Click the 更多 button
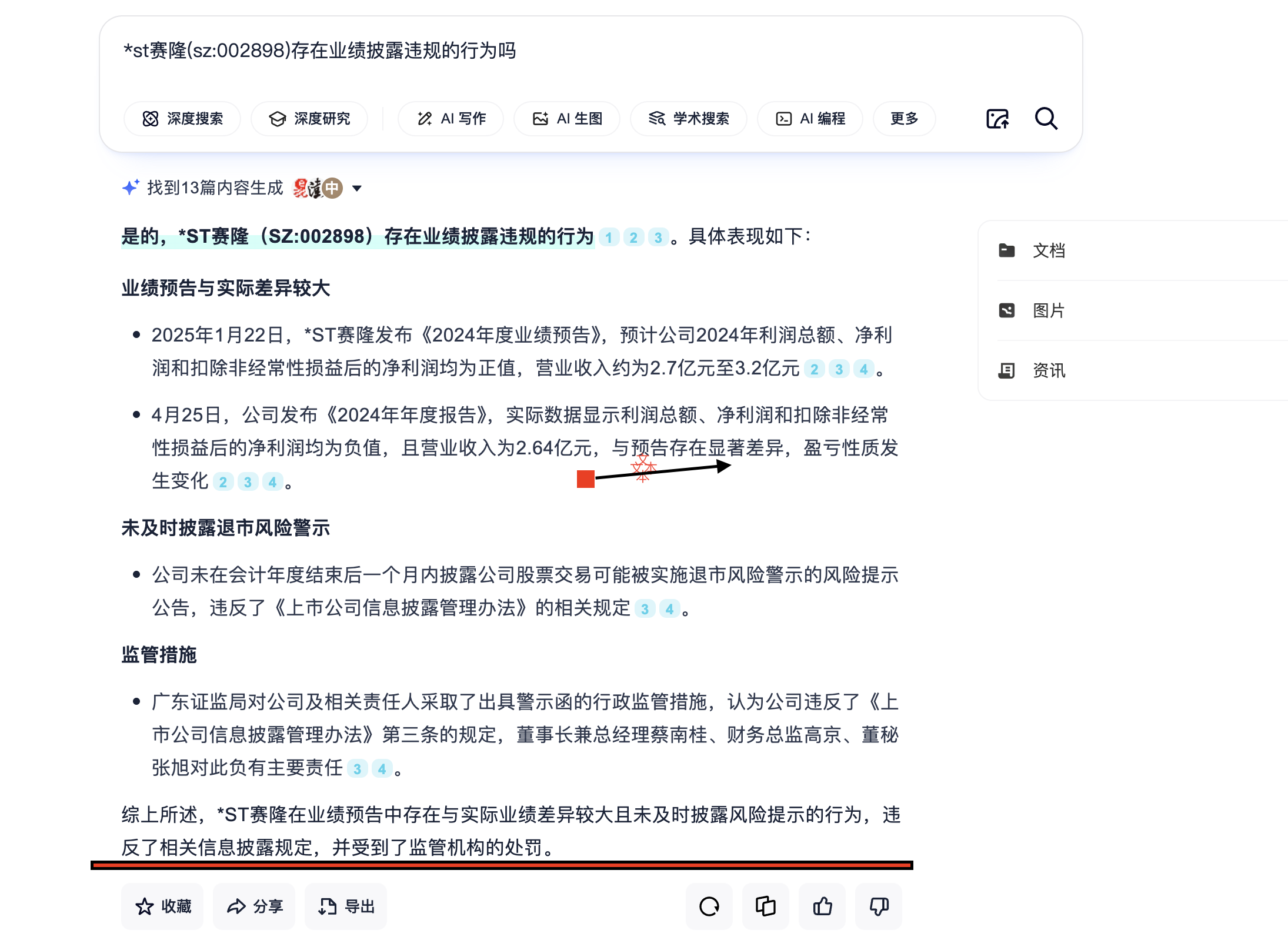 (904, 119)
